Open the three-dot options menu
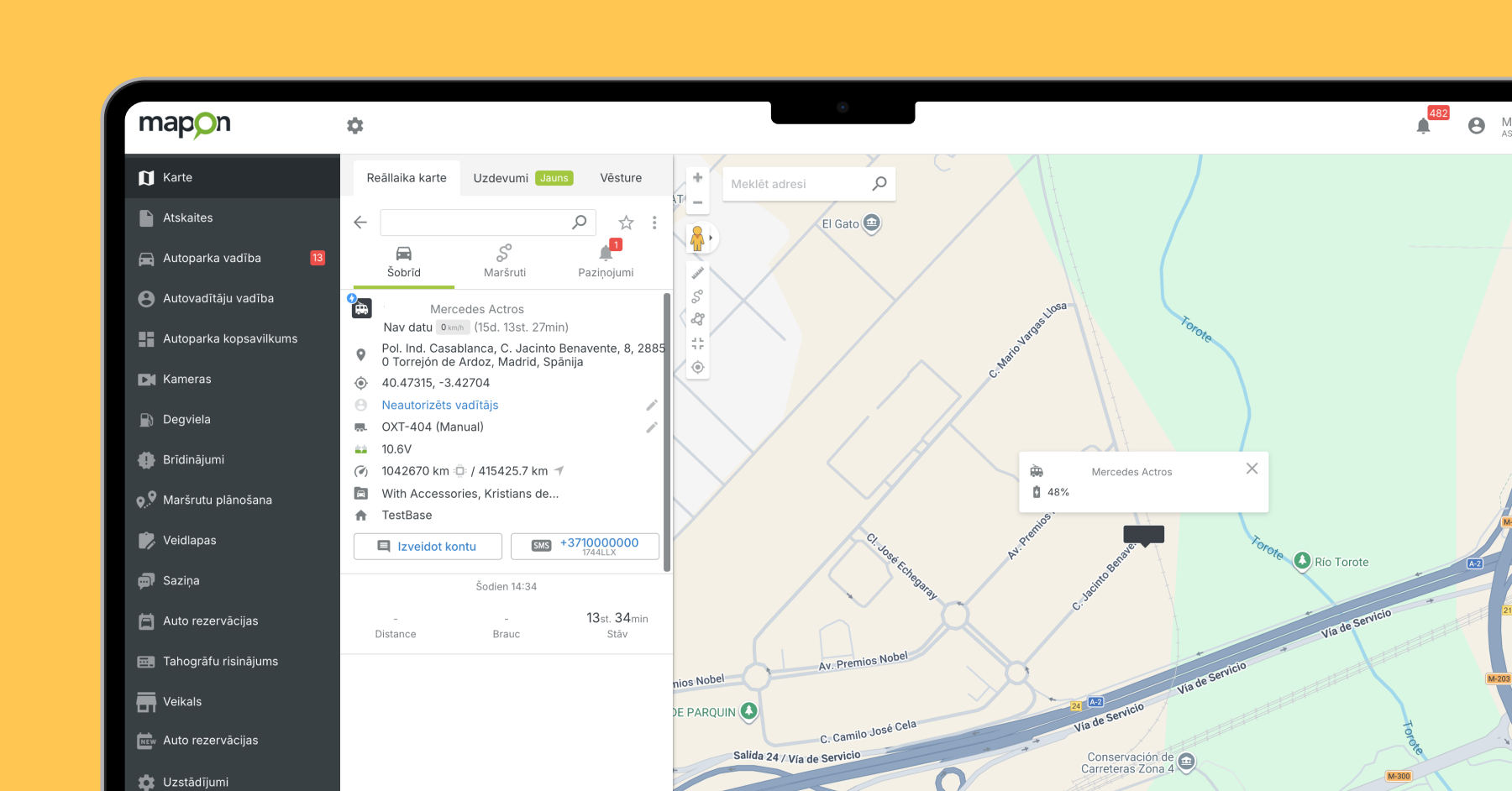The width and height of the screenshot is (1512, 791). (x=654, y=223)
